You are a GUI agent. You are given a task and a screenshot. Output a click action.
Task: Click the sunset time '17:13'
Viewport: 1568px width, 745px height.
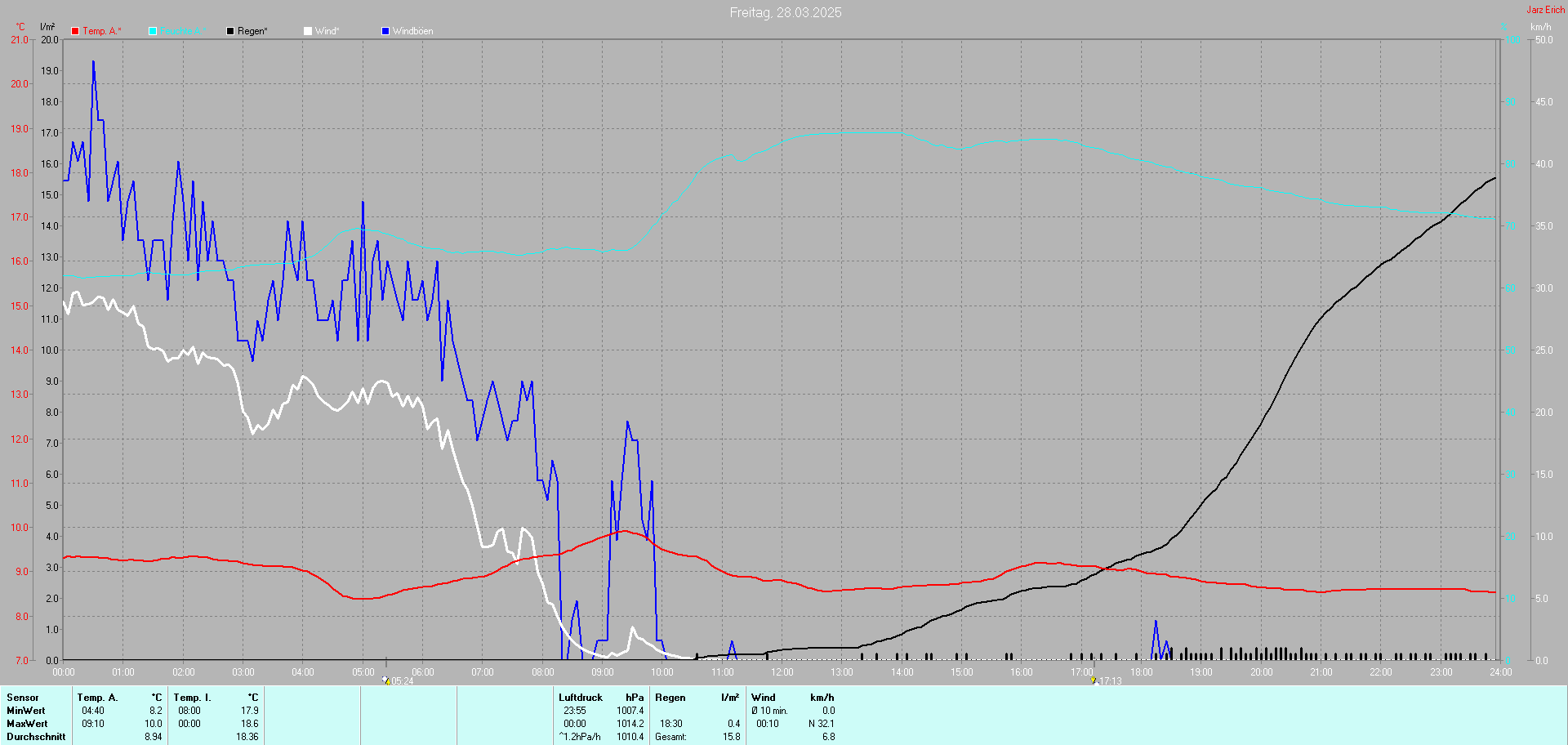tap(1111, 681)
